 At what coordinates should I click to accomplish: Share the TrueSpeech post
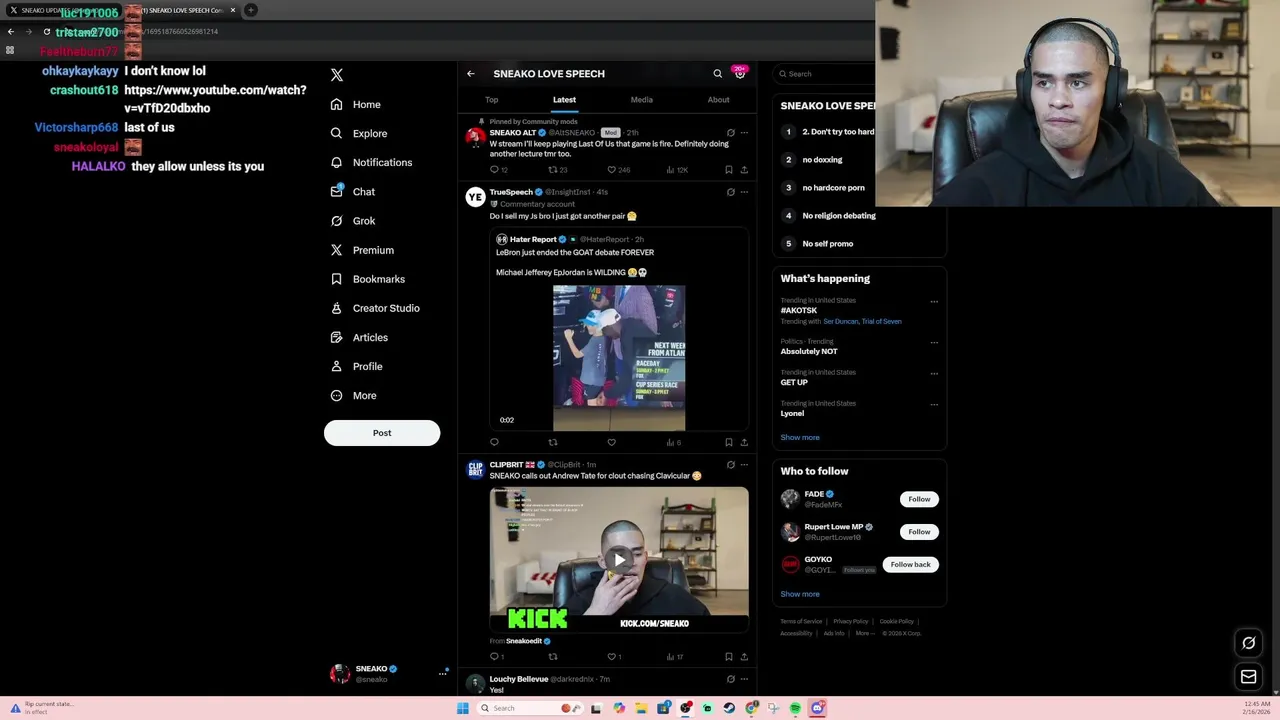[744, 442]
